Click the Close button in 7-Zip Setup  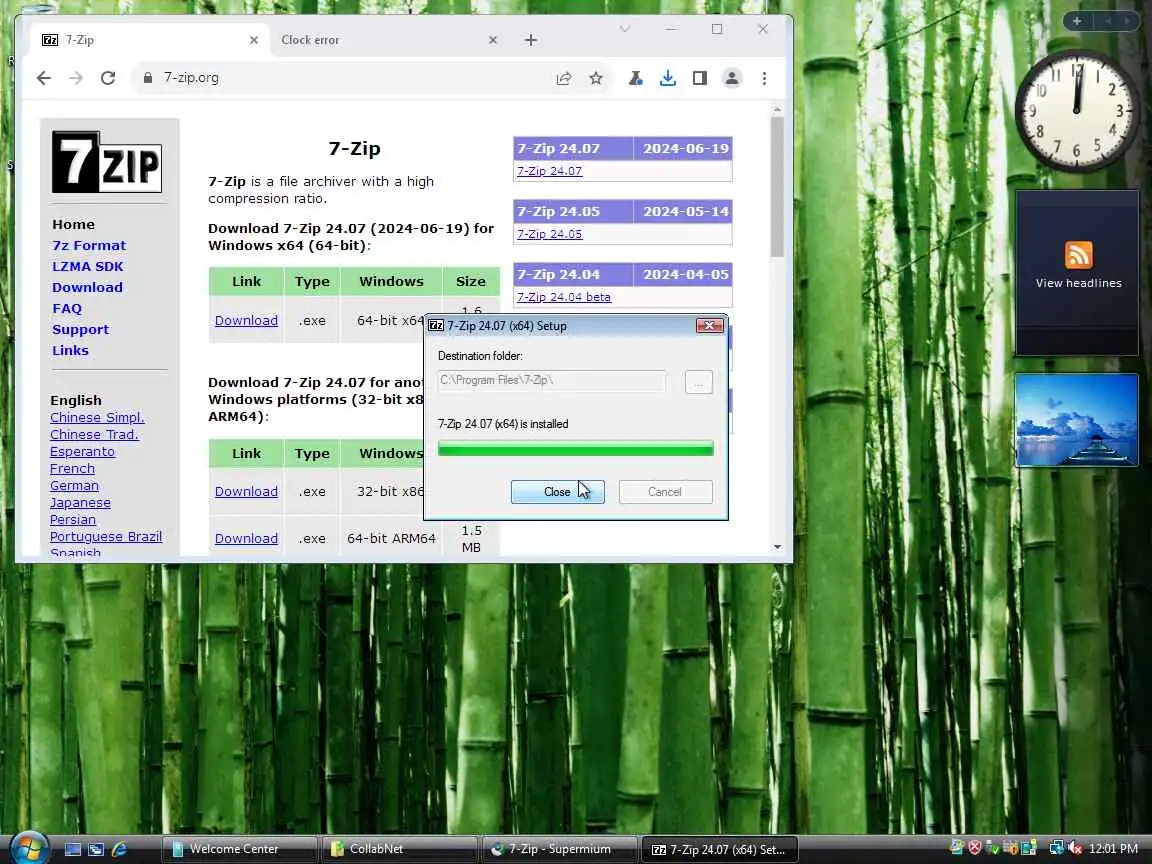pyautogui.click(x=558, y=492)
